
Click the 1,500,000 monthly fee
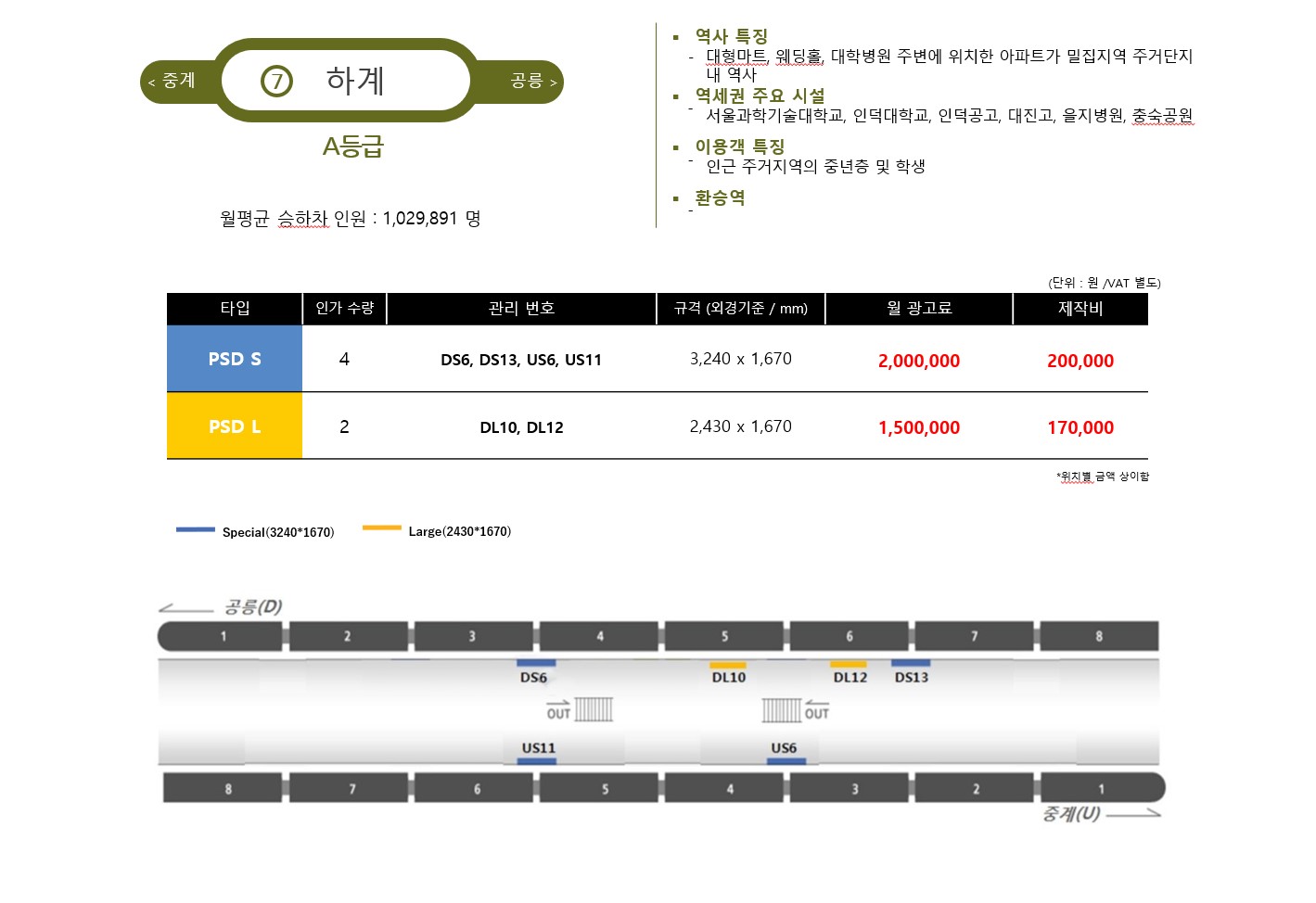[x=919, y=427]
